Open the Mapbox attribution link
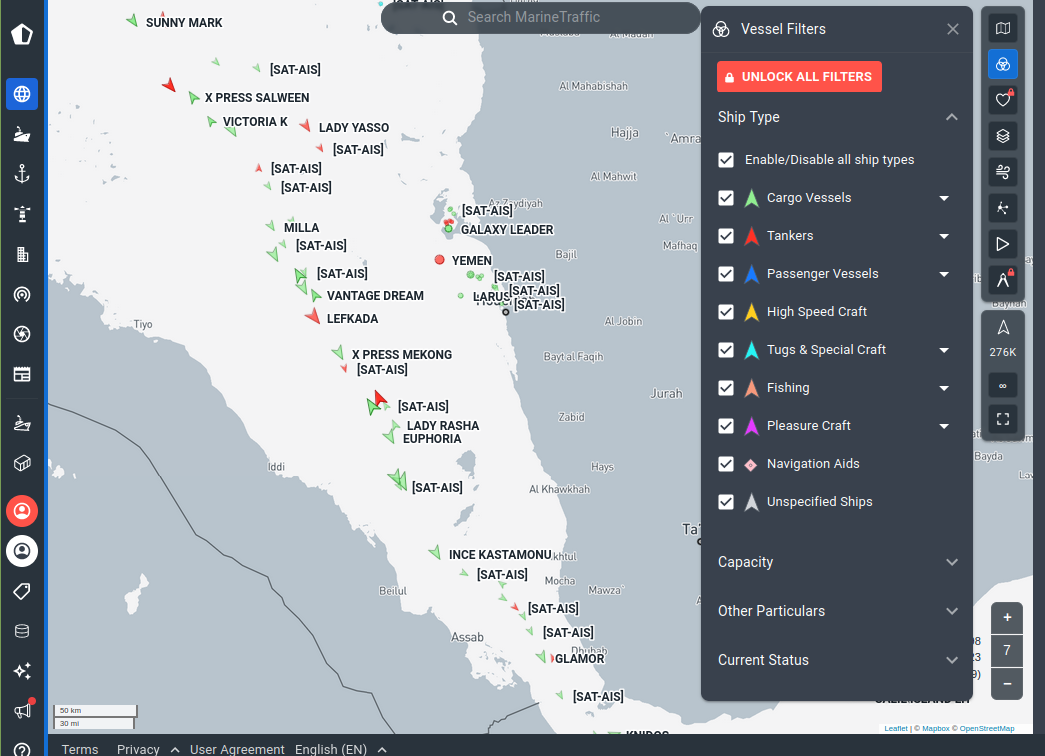Viewport: 1045px width, 756px height. [936, 729]
